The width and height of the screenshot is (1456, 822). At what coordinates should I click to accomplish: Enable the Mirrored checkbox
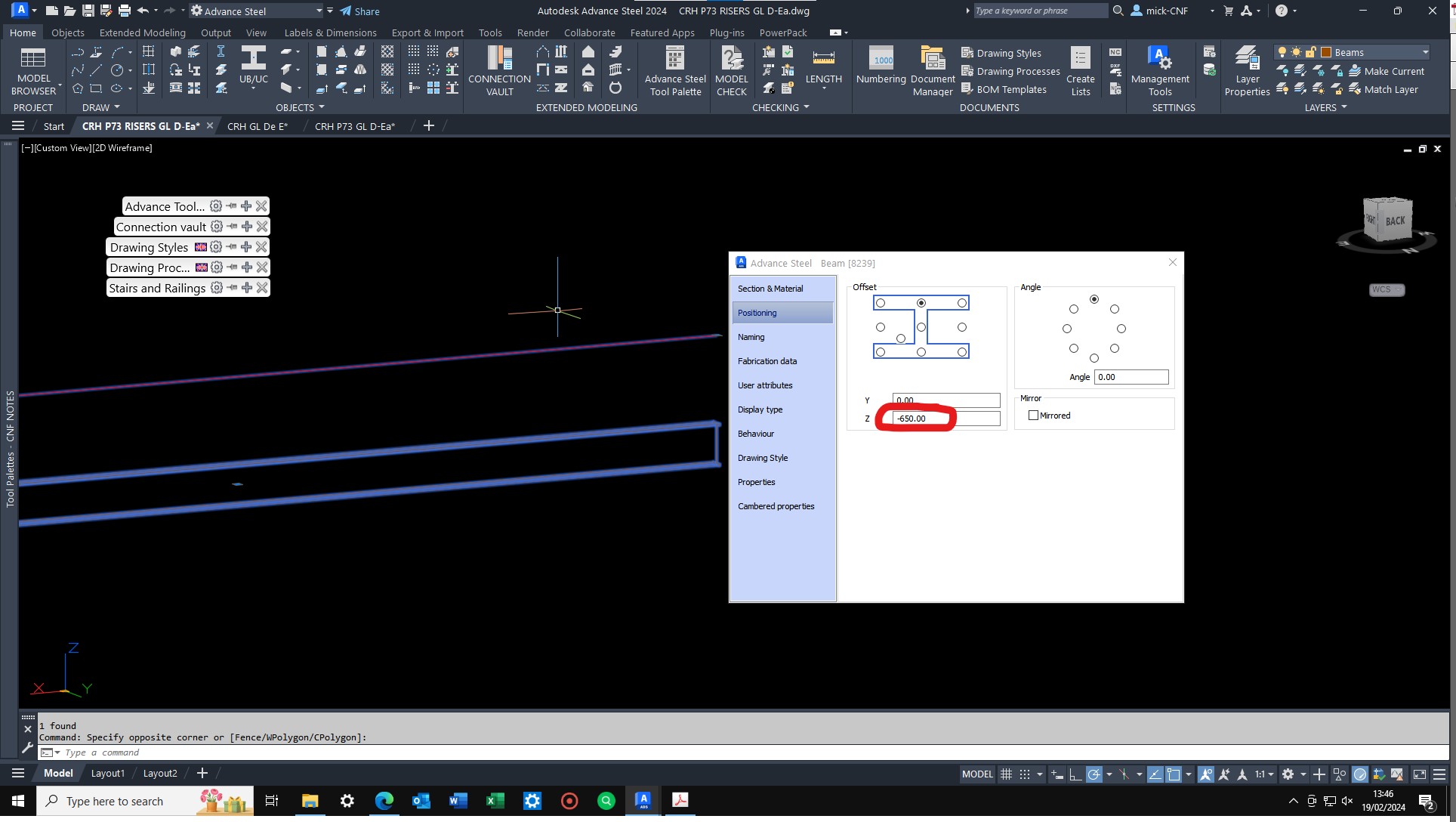click(x=1034, y=415)
